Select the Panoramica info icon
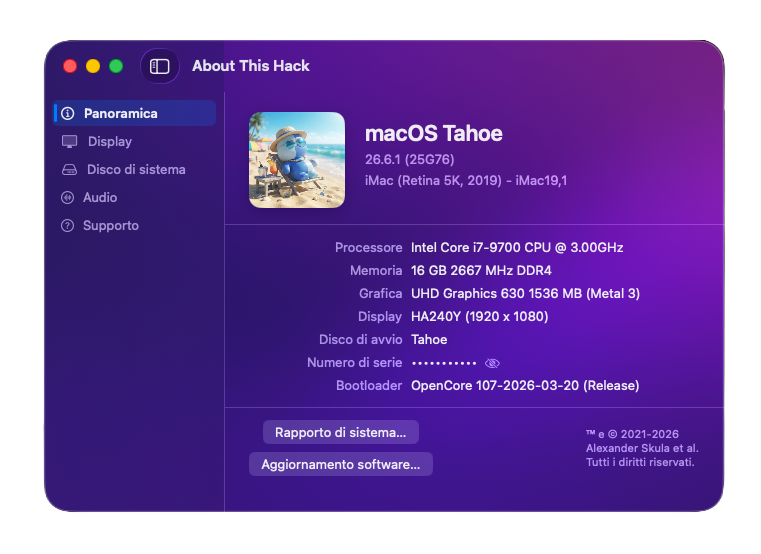 (68, 114)
